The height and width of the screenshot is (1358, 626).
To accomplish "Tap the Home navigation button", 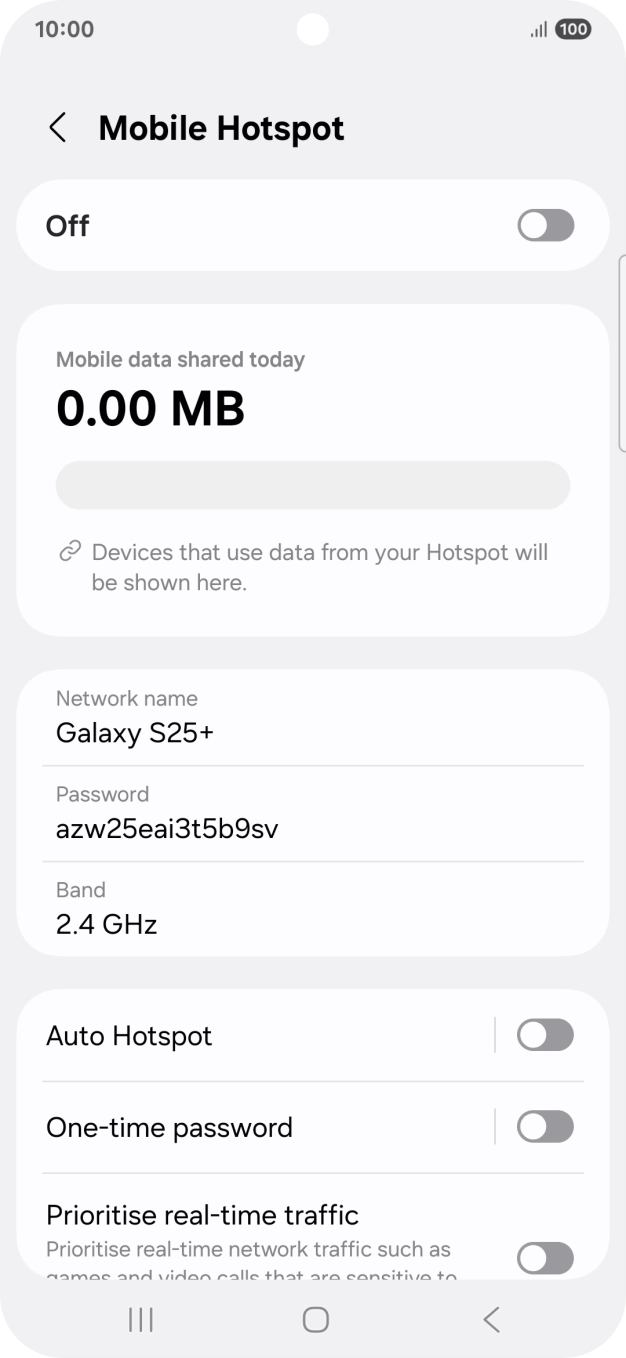I will coord(313,1319).
